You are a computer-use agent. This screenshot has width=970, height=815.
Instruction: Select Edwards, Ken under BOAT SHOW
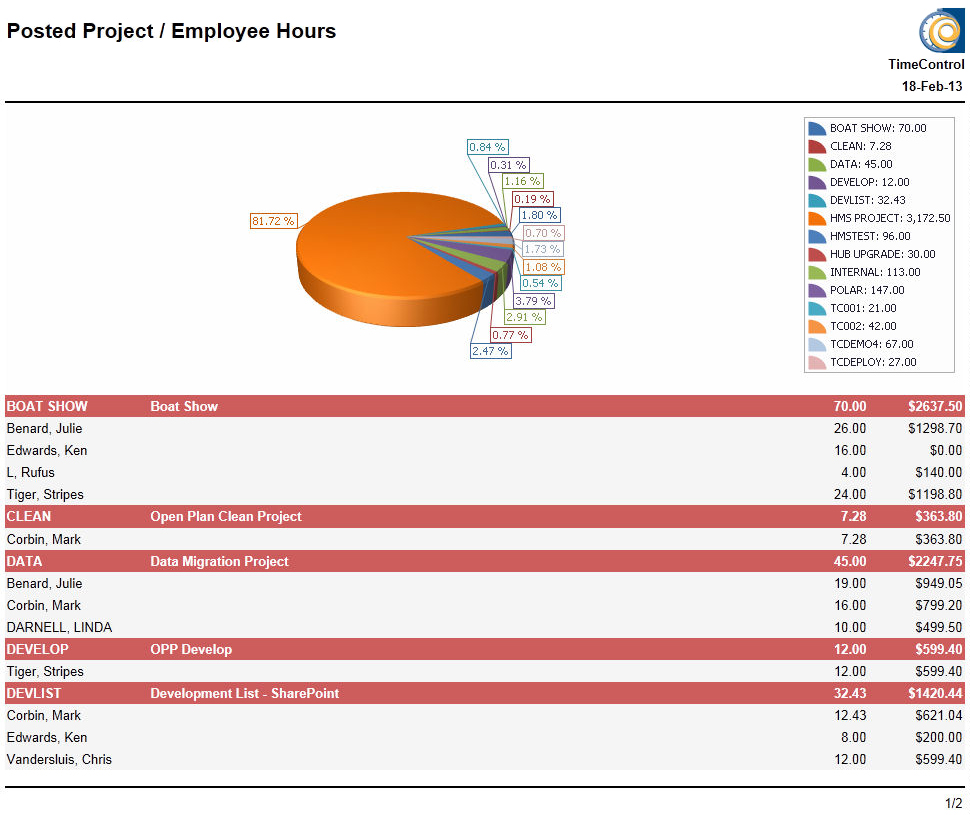coord(47,451)
